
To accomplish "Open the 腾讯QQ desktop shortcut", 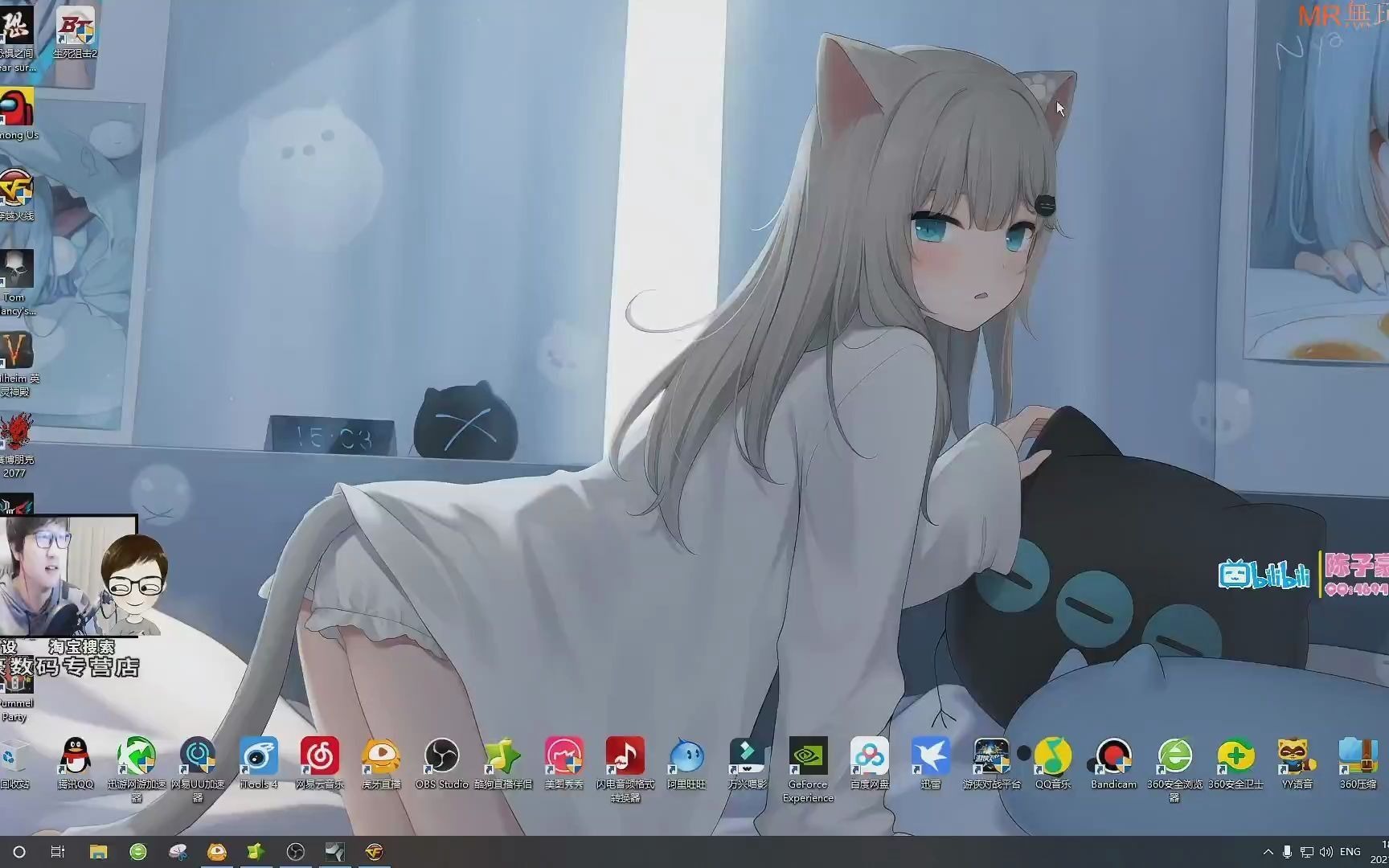I will click(76, 763).
